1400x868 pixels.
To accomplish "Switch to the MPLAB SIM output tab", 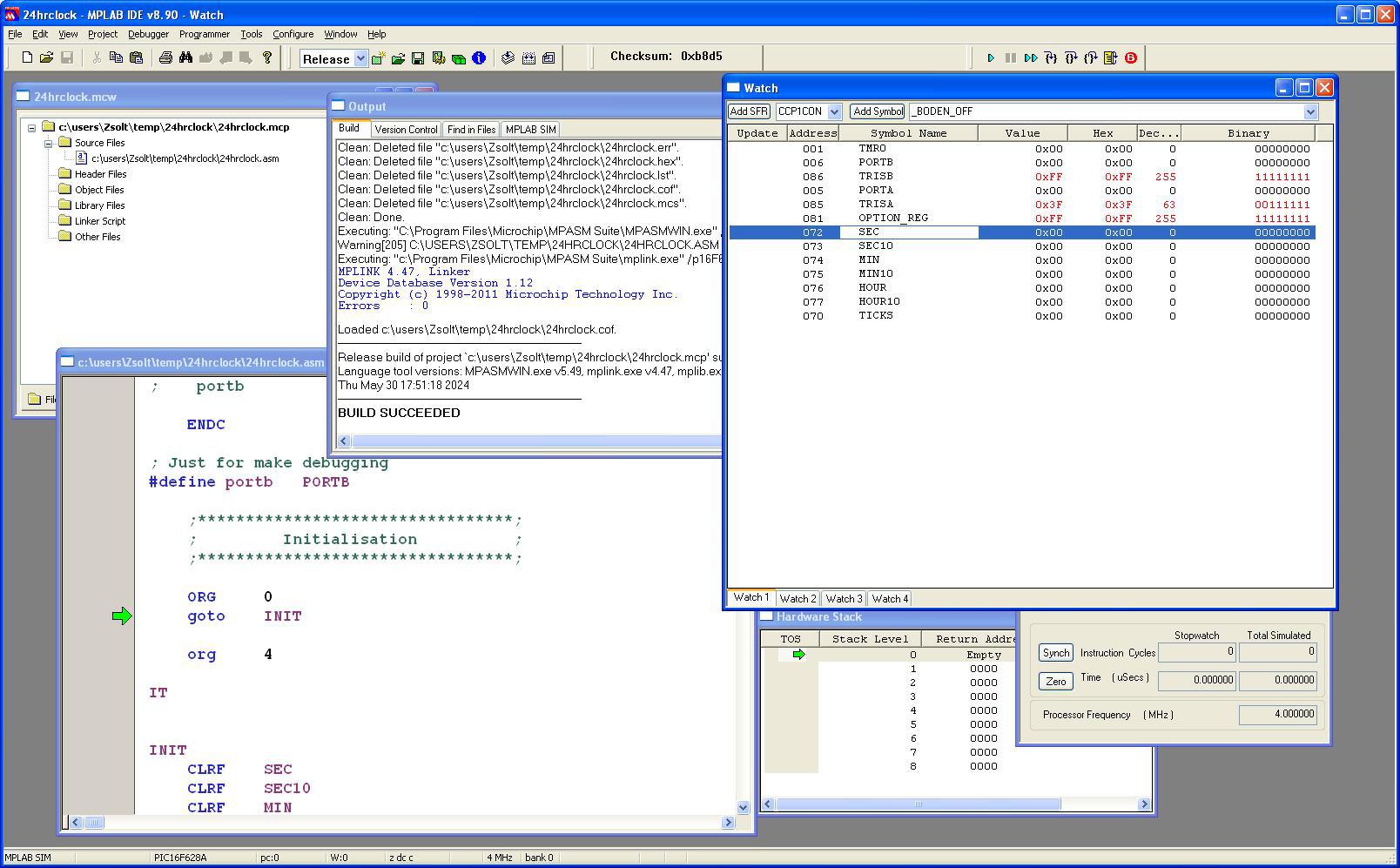I will (x=530, y=129).
